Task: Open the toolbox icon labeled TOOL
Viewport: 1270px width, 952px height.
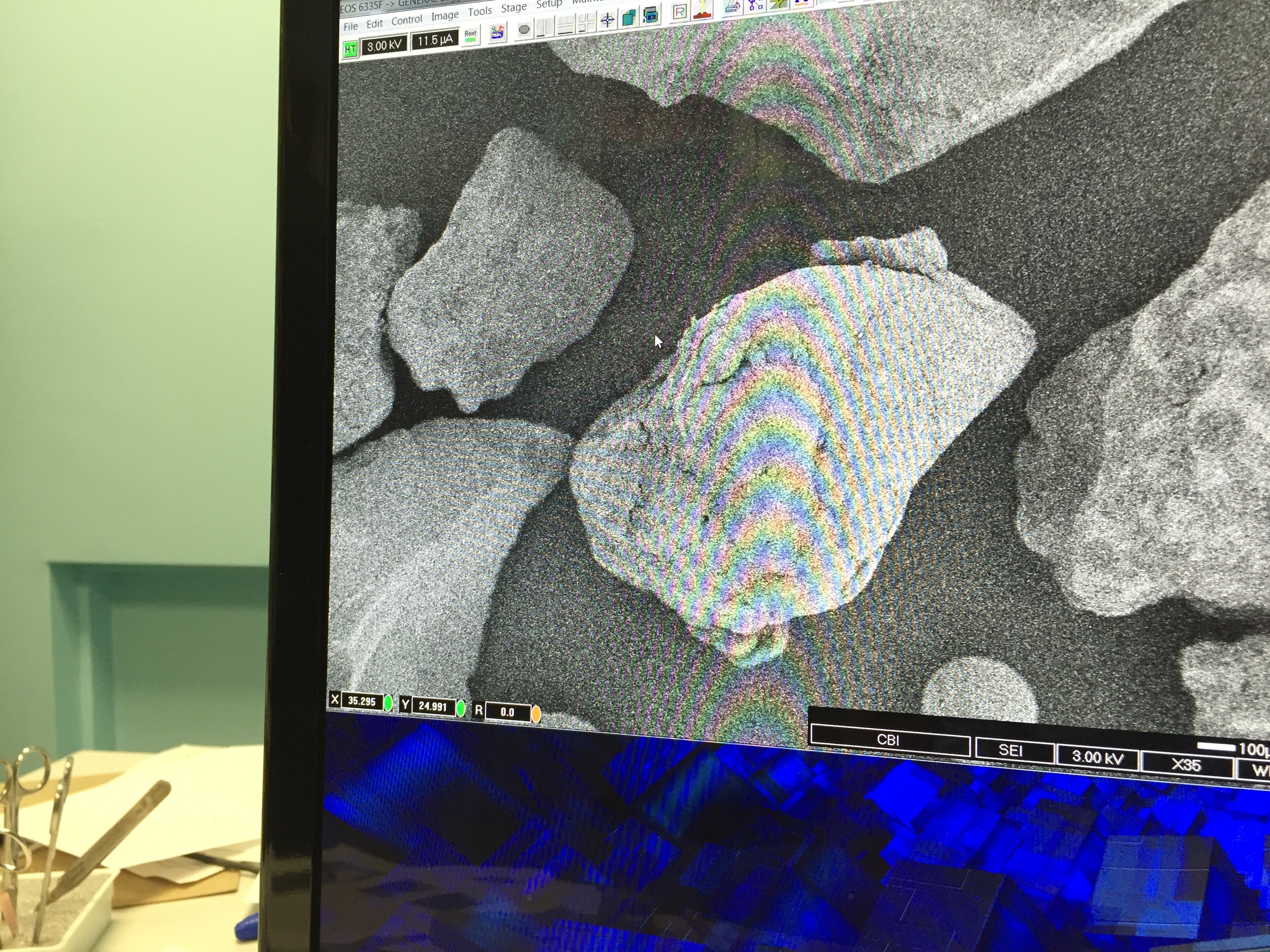Action: 497,32
